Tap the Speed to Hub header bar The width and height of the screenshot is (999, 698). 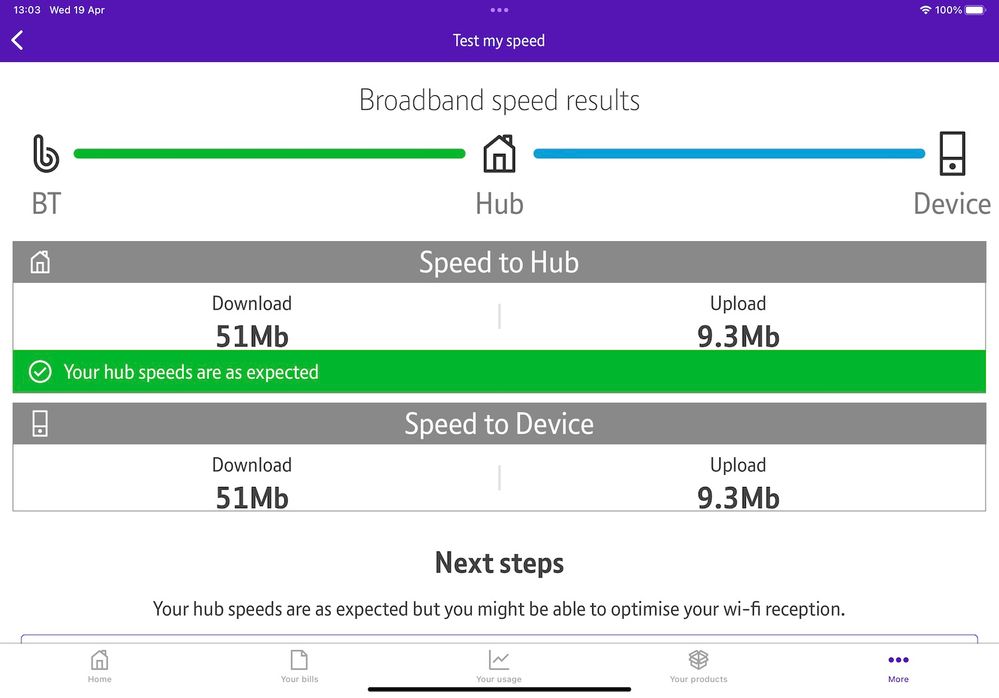(x=499, y=262)
